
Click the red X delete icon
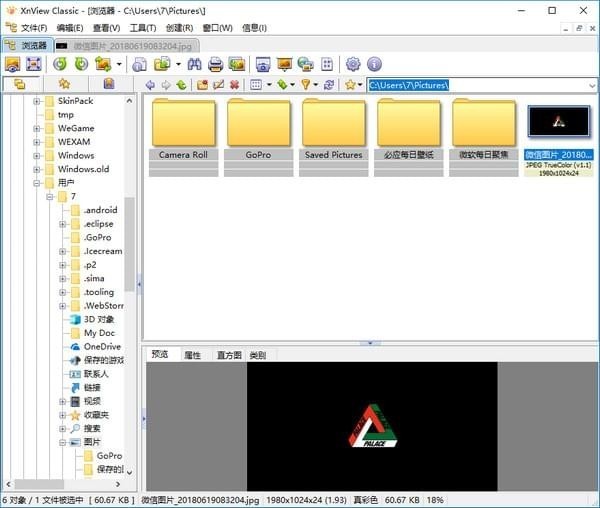click(x=234, y=85)
